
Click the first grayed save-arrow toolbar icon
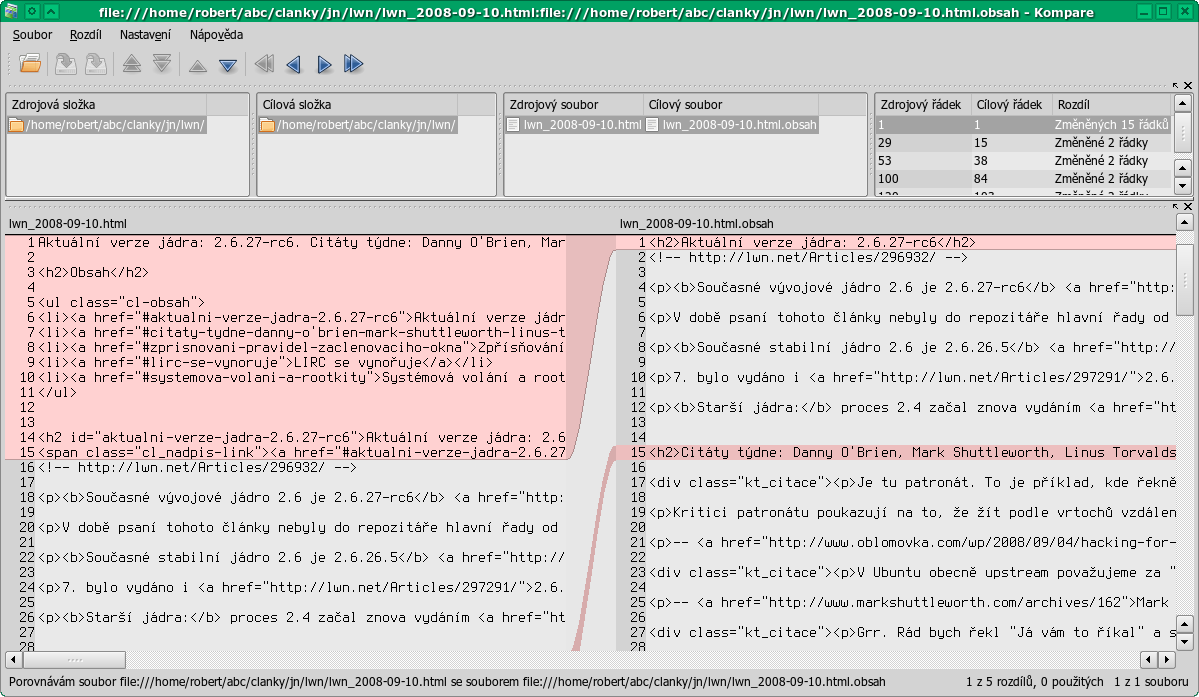tap(65, 64)
